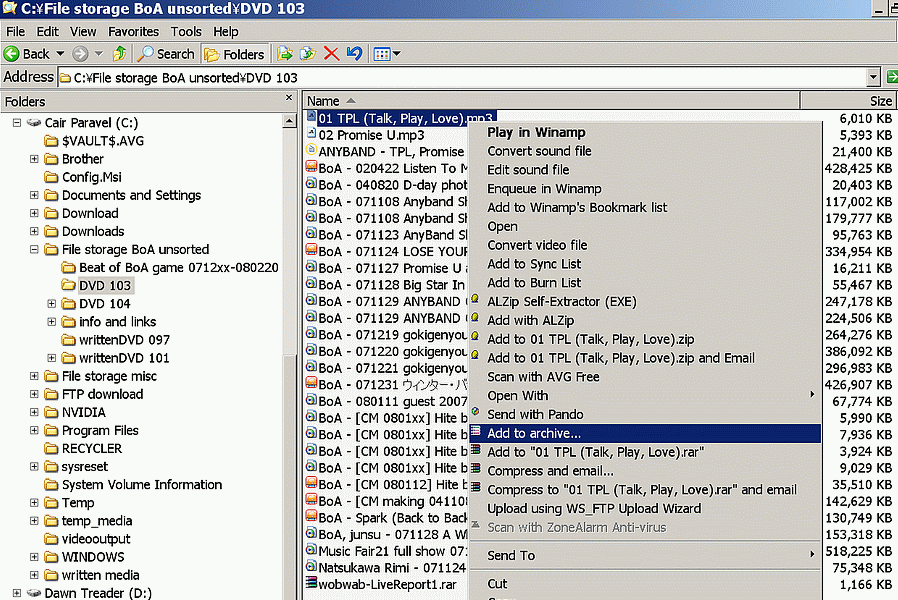Select writtenDVD 097 folder
This screenshot has width=898, height=600.
[x=124, y=340]
